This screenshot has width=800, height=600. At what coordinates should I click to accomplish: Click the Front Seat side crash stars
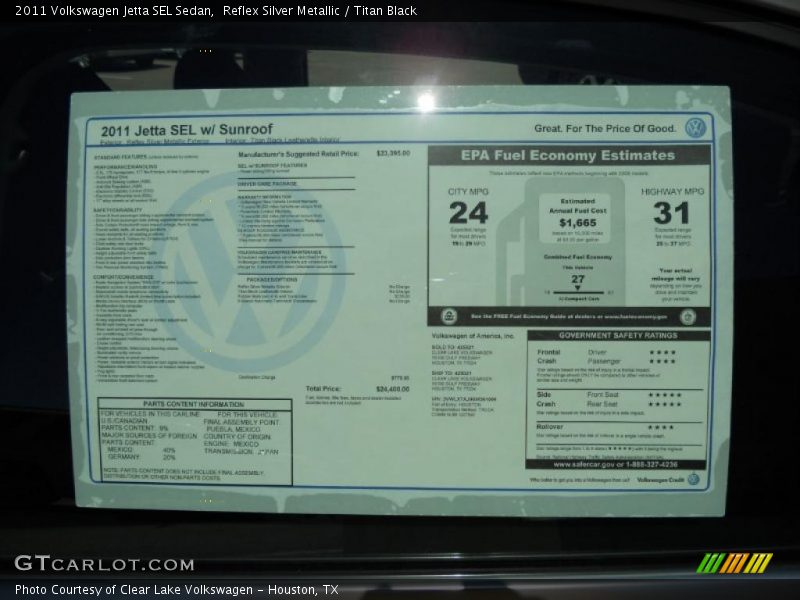[x=664, y=395]
